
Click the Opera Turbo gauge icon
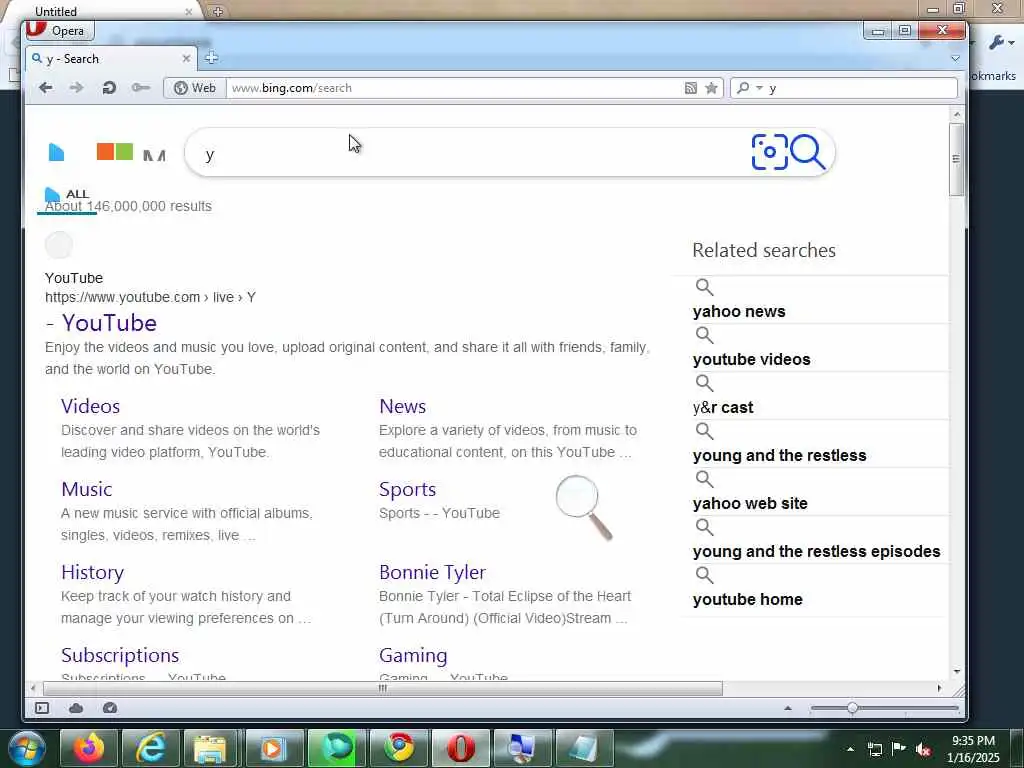110,708
